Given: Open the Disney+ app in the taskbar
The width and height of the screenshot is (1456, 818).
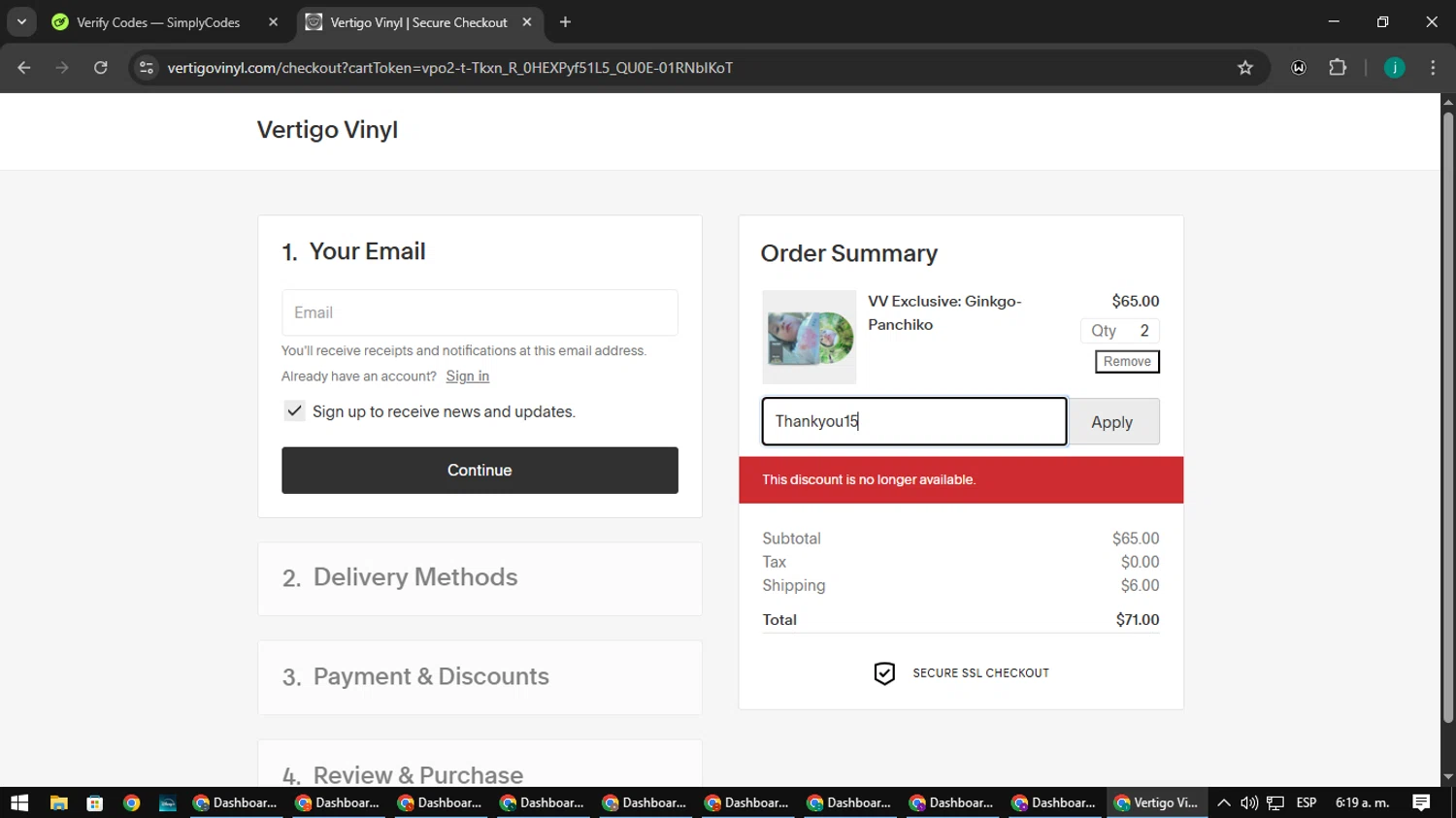Looking at the screenshot, I should coord(168,802).
